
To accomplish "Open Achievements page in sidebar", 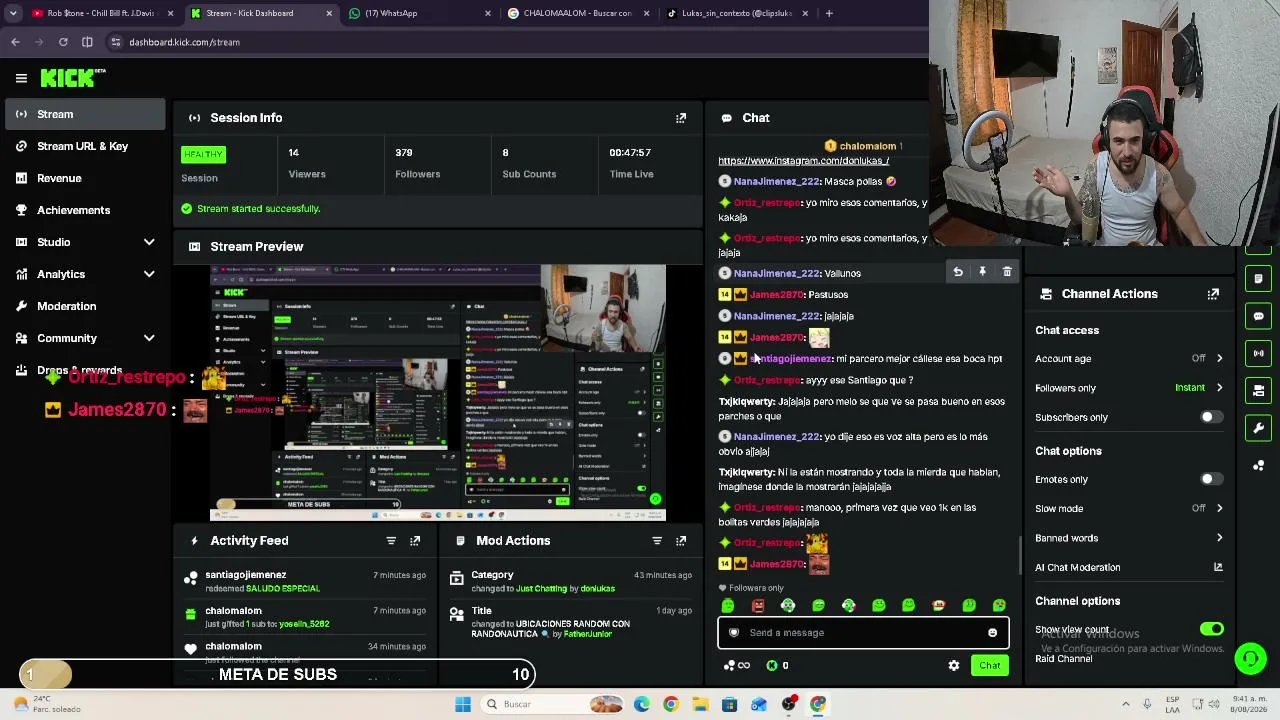I will click(x=85, y=210).
